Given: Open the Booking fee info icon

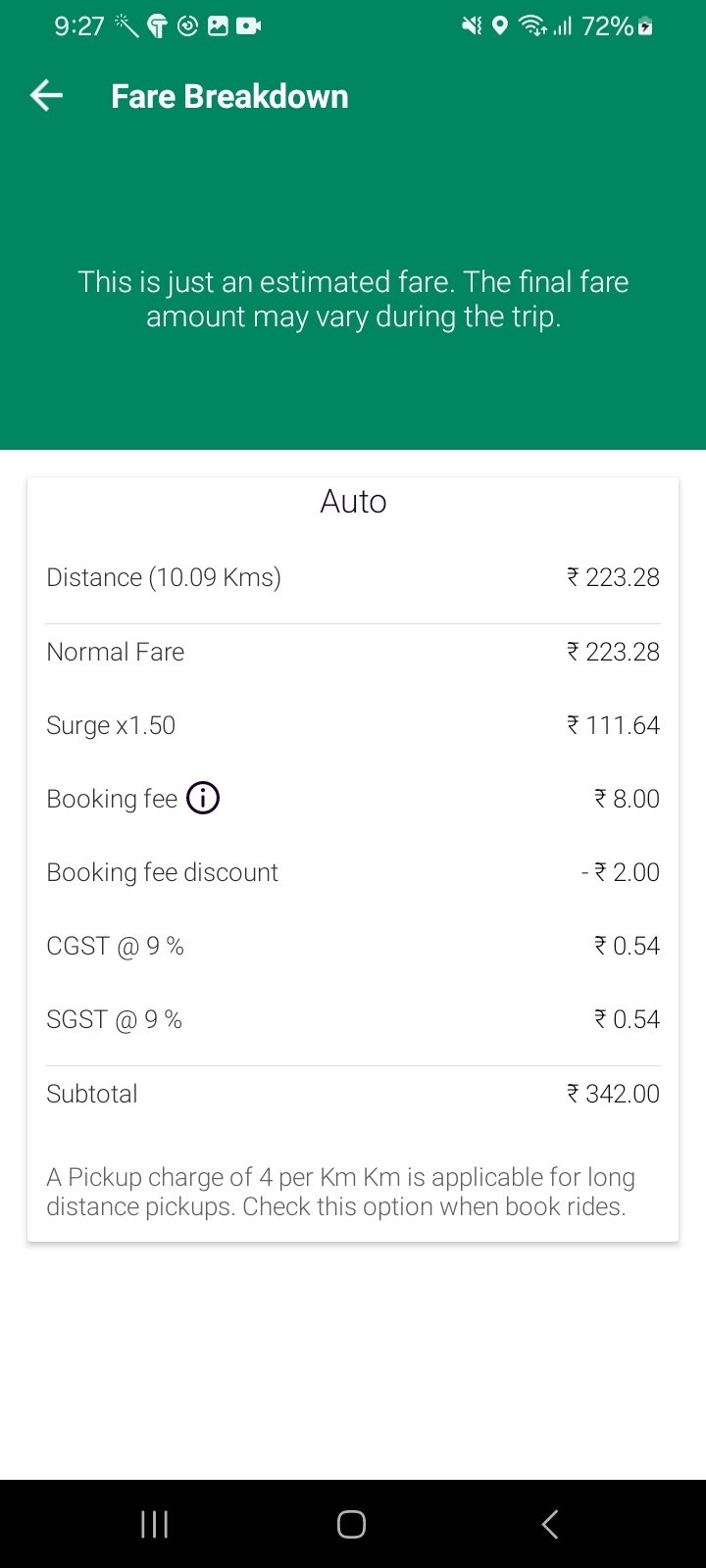Looking at the screenshot, I should [x=203, y=799].
